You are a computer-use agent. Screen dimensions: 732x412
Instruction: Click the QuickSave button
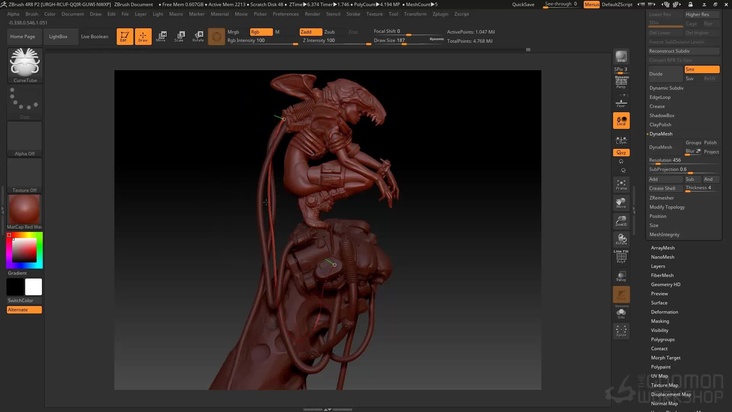523,4
